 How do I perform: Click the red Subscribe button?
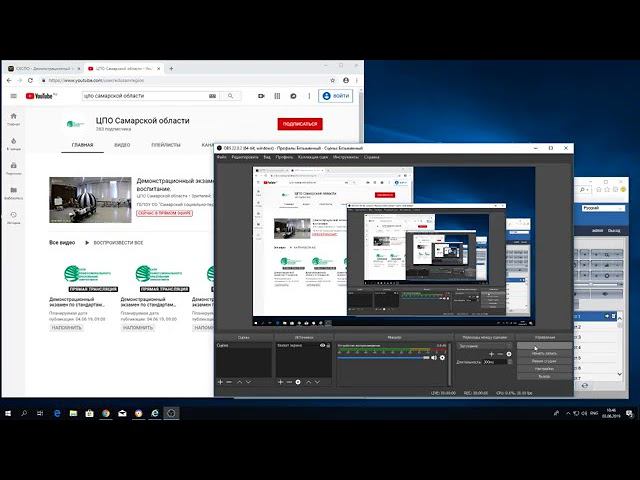(300, 124)
